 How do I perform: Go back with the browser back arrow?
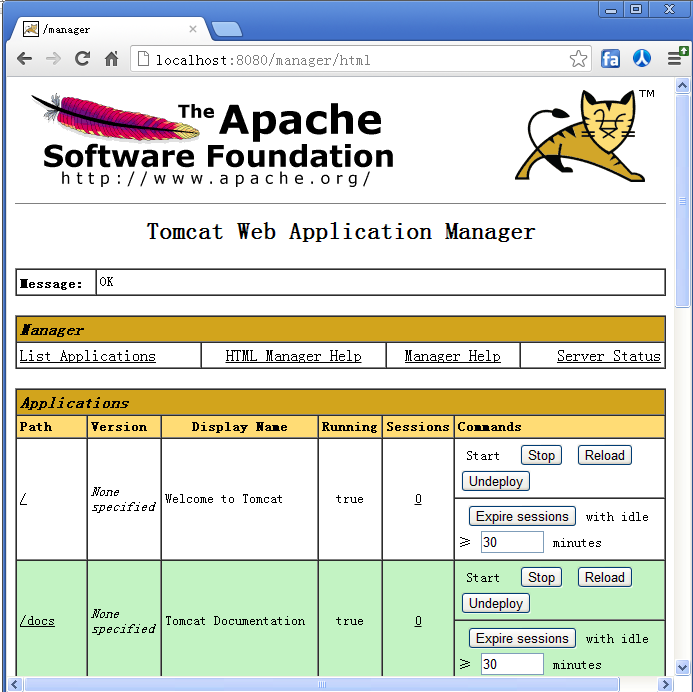tap(24, 58)
